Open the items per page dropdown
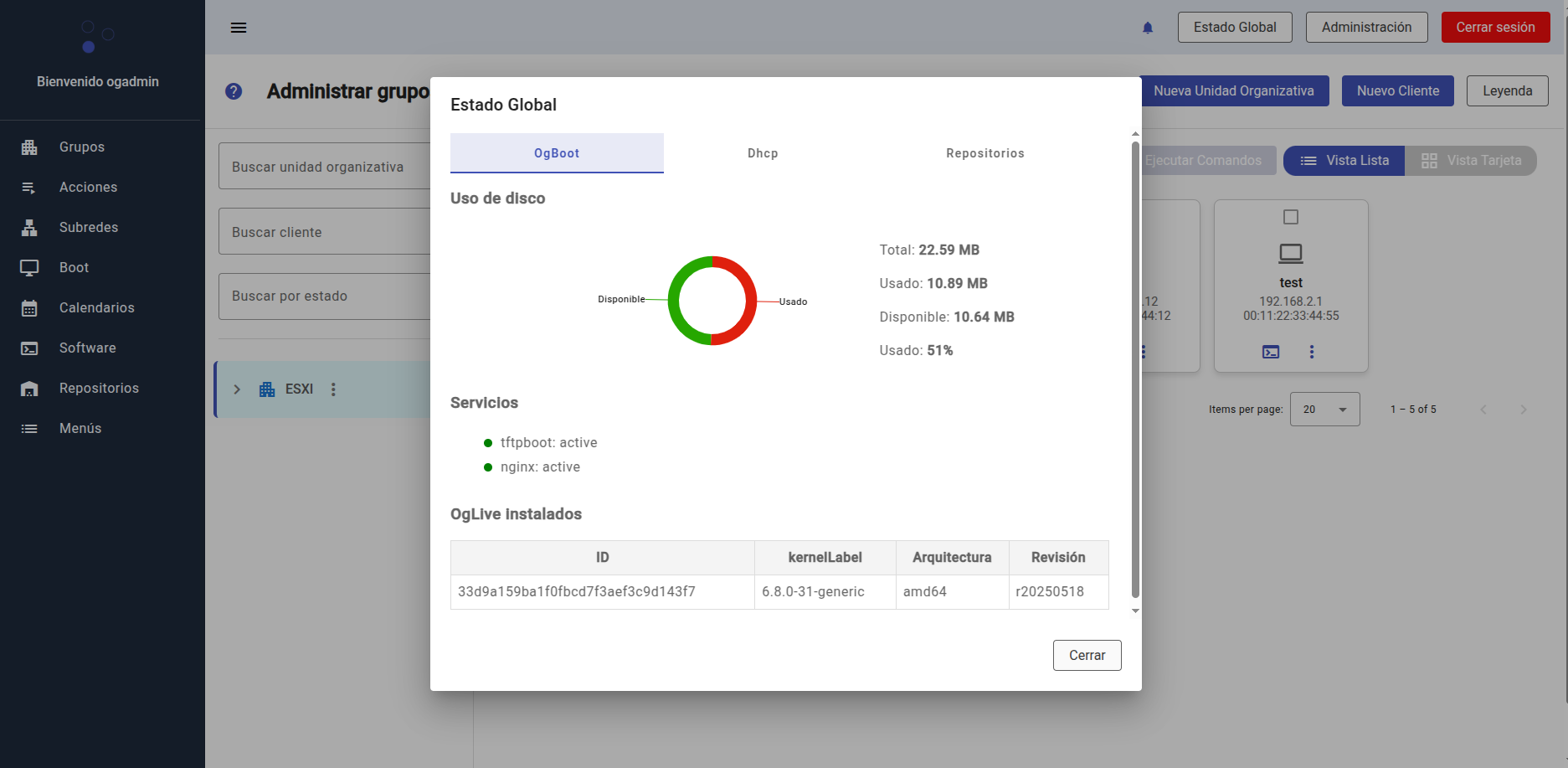 [x=1324, y=410]
